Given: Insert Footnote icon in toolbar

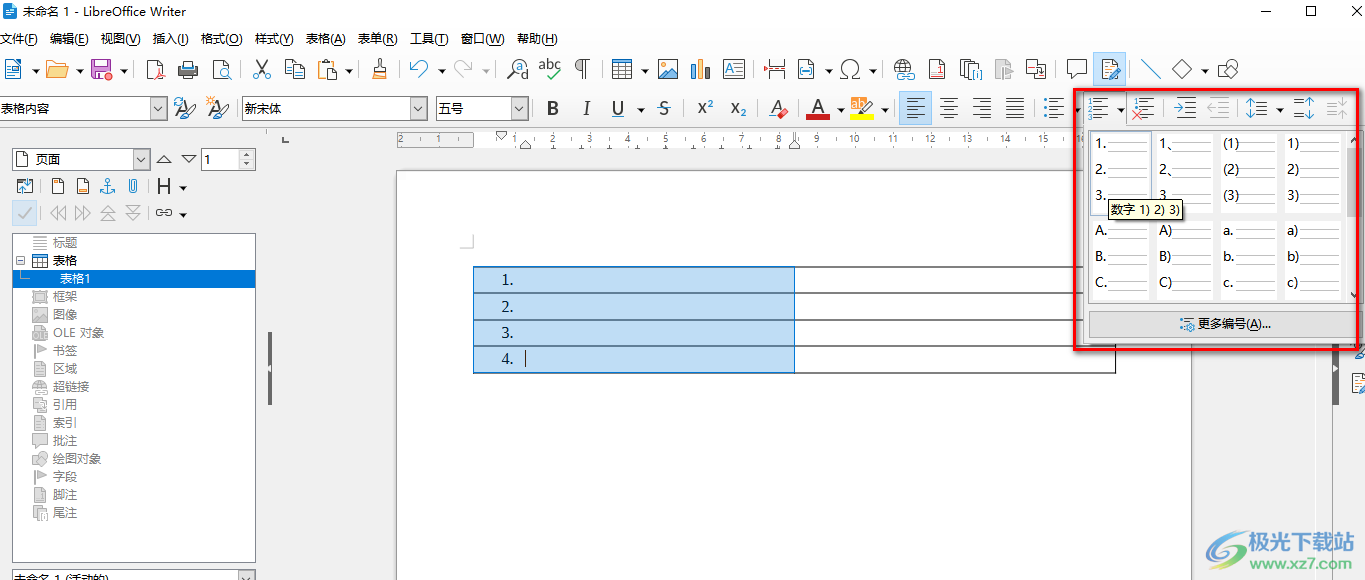Looking at the screenshot, I should coord(937,69).
